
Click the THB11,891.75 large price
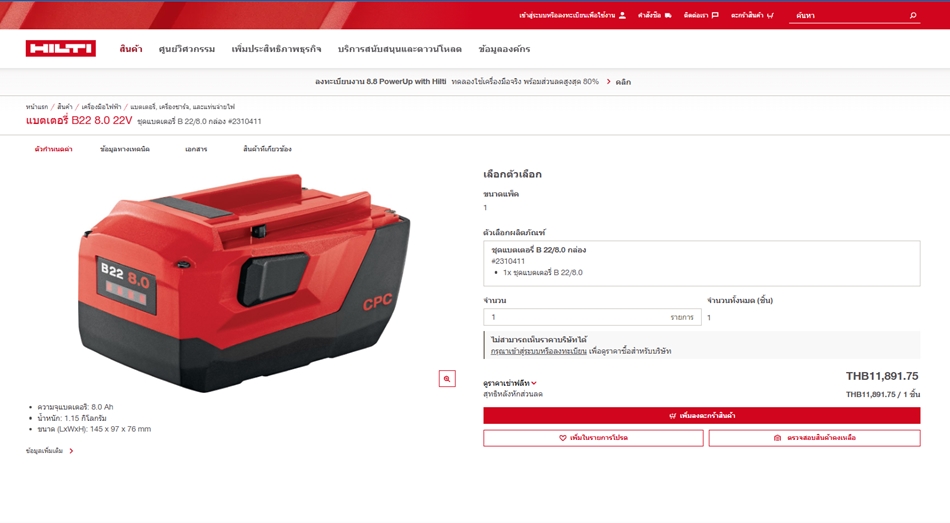pos(882,376)
